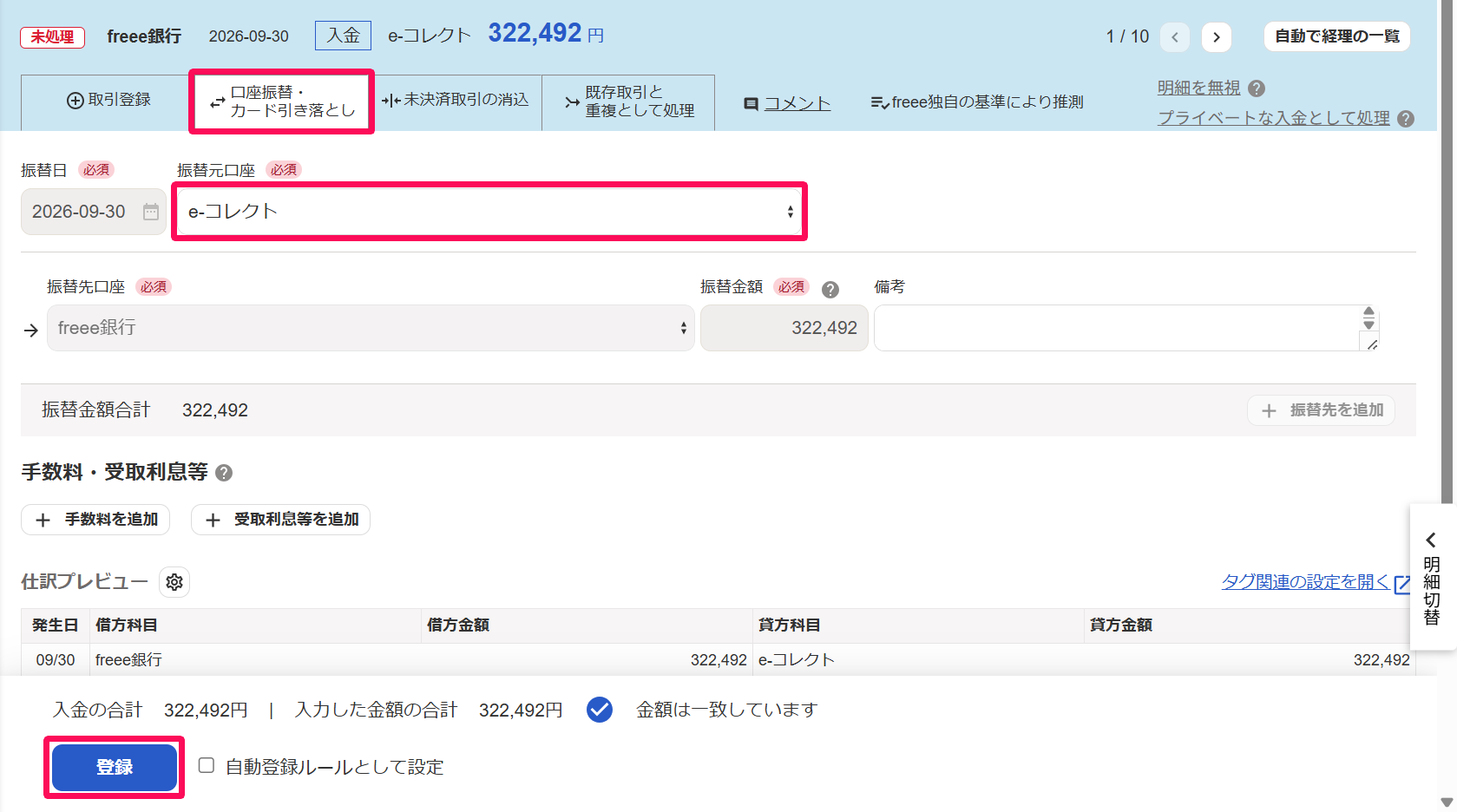
Task: Click freee独自の基準により推測 rule icon
Action: (879, 102)
